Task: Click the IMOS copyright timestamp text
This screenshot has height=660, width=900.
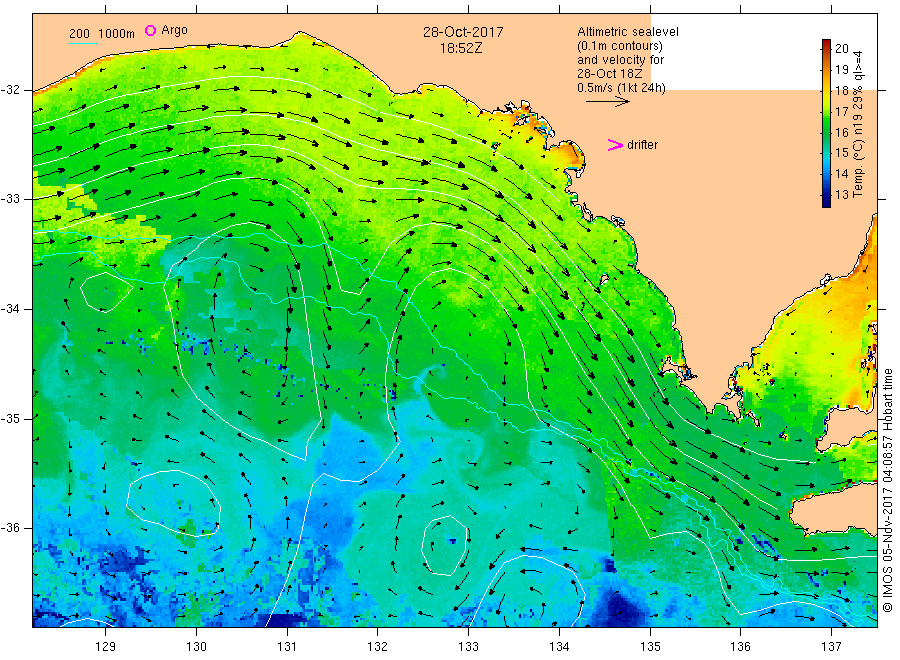Action: pos(888,491)
